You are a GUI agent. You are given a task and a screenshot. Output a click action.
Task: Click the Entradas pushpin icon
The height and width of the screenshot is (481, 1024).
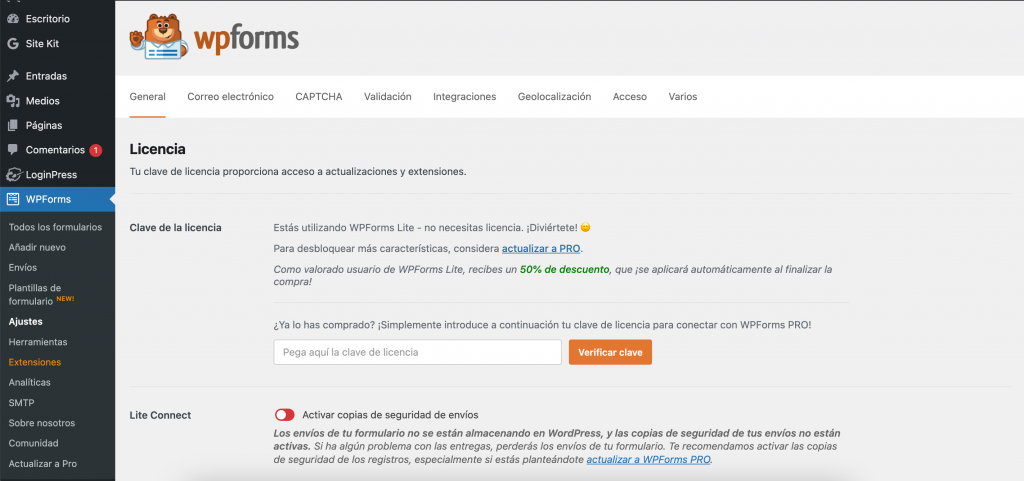[x=13, y=76]
